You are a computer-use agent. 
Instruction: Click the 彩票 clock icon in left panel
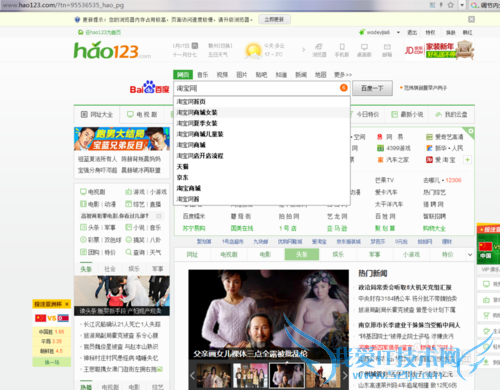[x=83, y=240]
